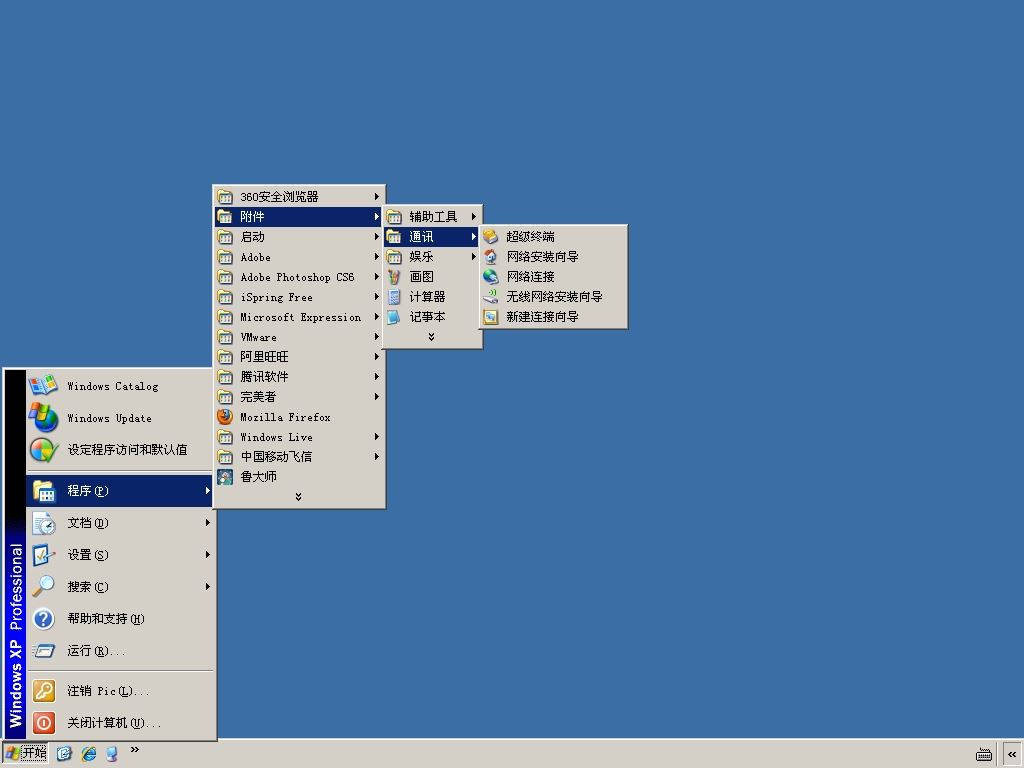Click 关闭计算机(U)... to shut down
This screenshot has height=768, width=1024.
(x=120, y=723)
